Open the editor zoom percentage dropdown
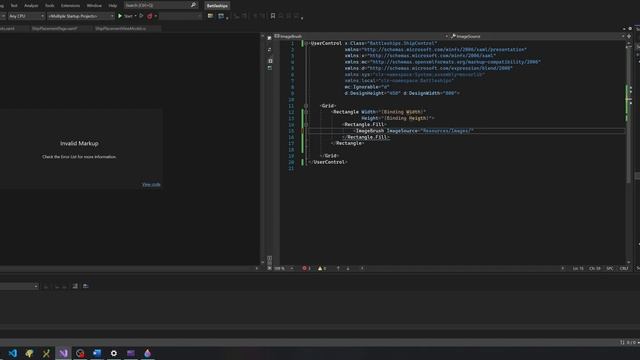This screenshot has height=360, width=640. 284,269
